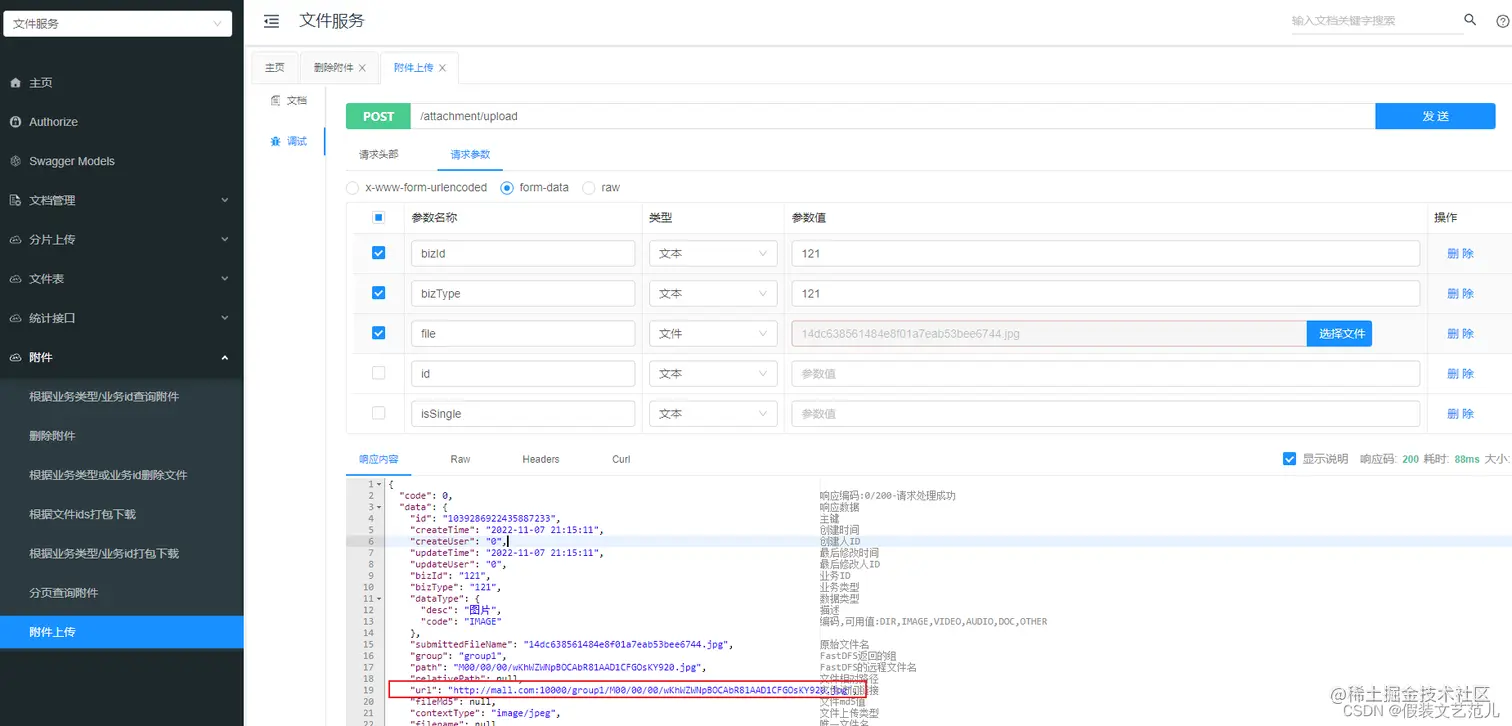Click the id parameter value field
The height and width of the screenshot is (726, 1512).
pos(1106,373)
